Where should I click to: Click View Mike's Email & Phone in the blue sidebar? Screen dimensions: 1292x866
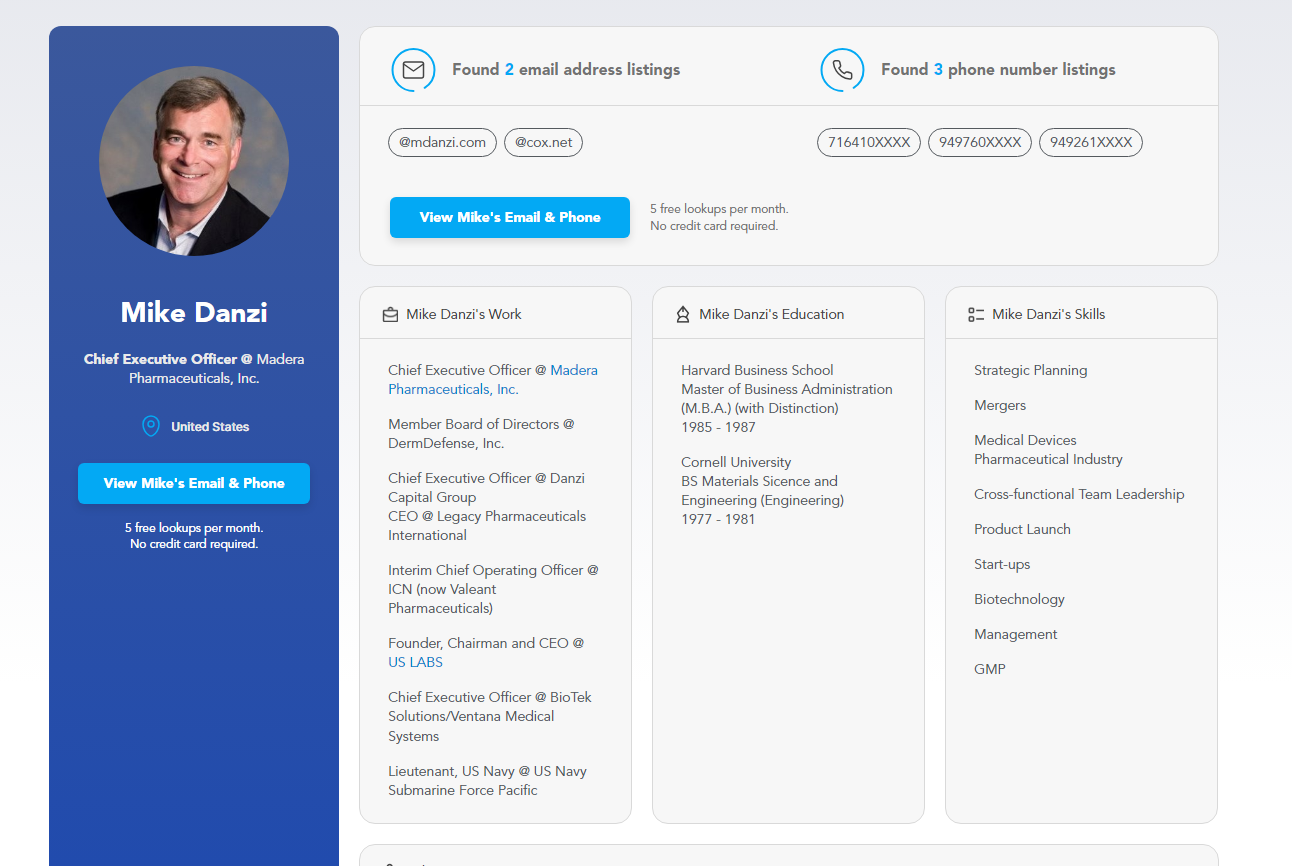click(194, 483)
